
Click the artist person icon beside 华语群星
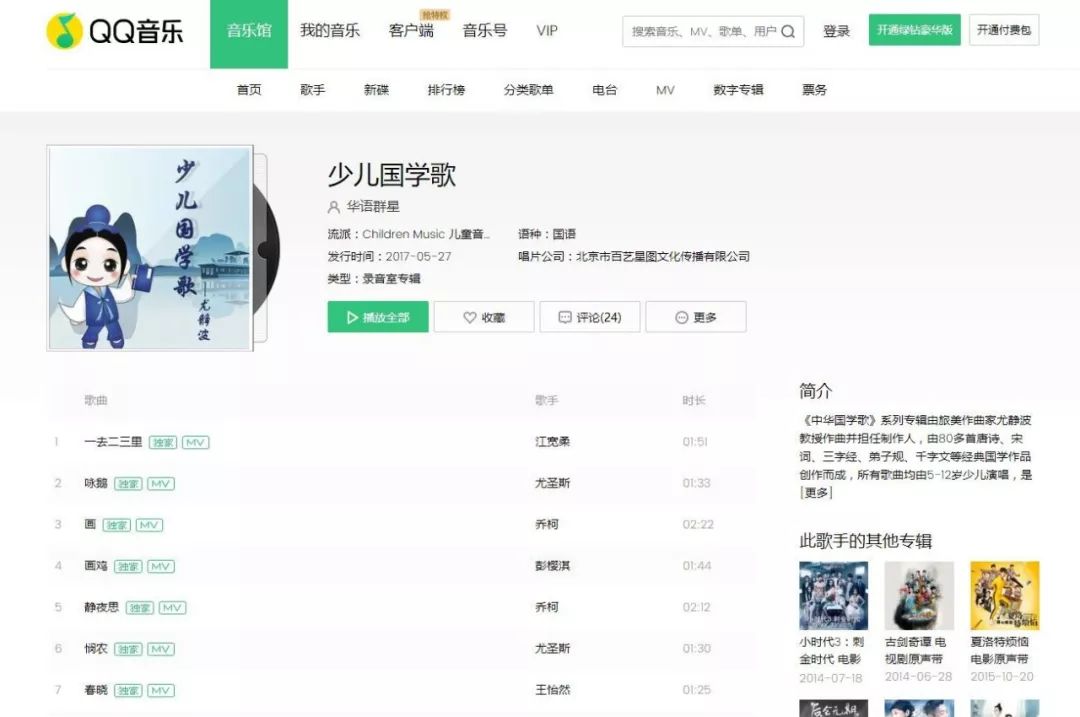click(334, 207)
